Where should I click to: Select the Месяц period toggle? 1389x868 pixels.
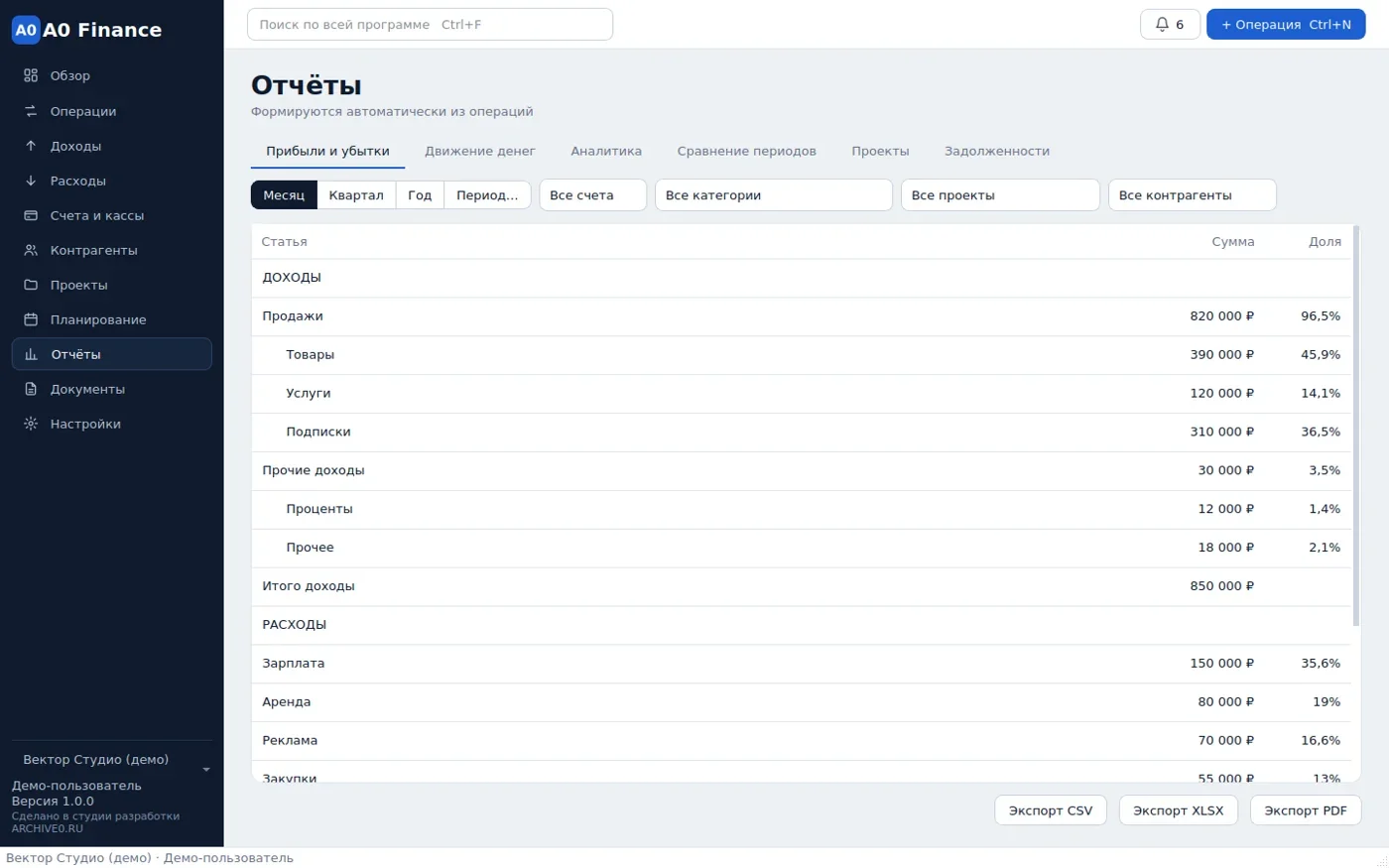(284, 195)
